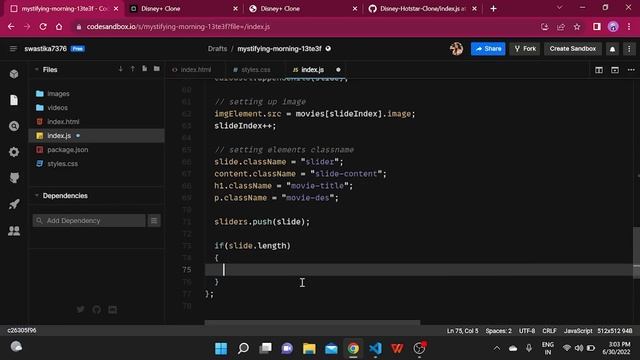Click the Fork button

tap(525, 49)
